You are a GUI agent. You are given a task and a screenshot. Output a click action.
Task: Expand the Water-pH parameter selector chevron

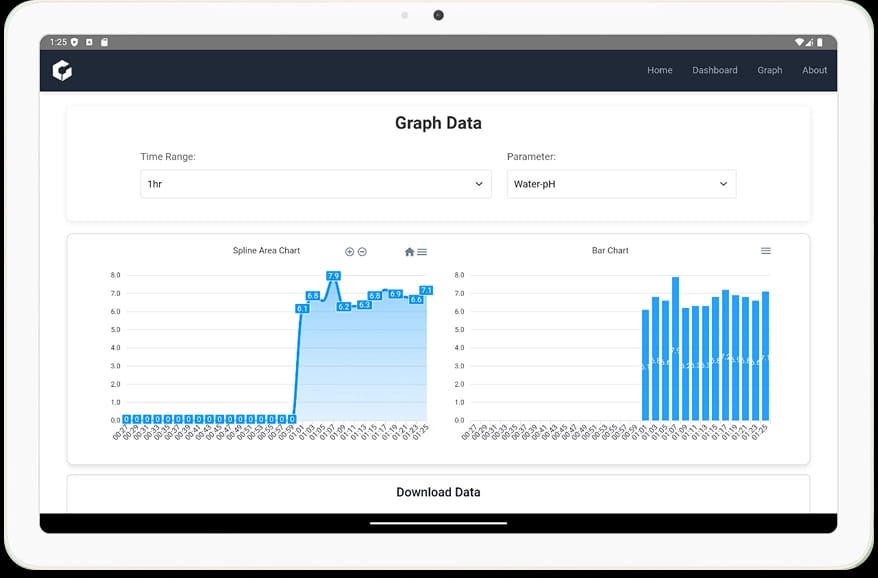[x=722, y=184]
